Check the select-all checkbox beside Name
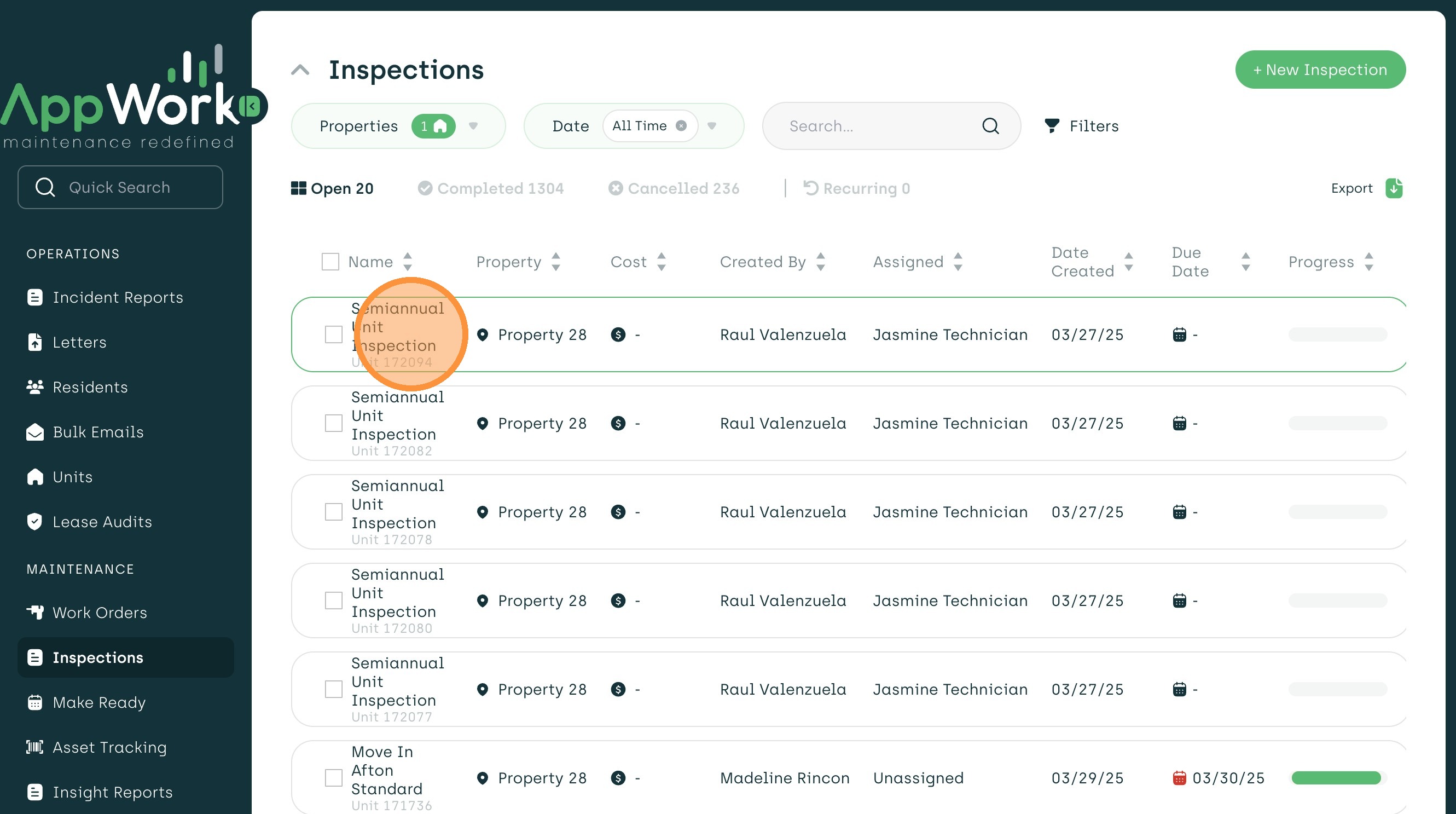The width and height of the screenshot is (1456, 814). [330, 262]
